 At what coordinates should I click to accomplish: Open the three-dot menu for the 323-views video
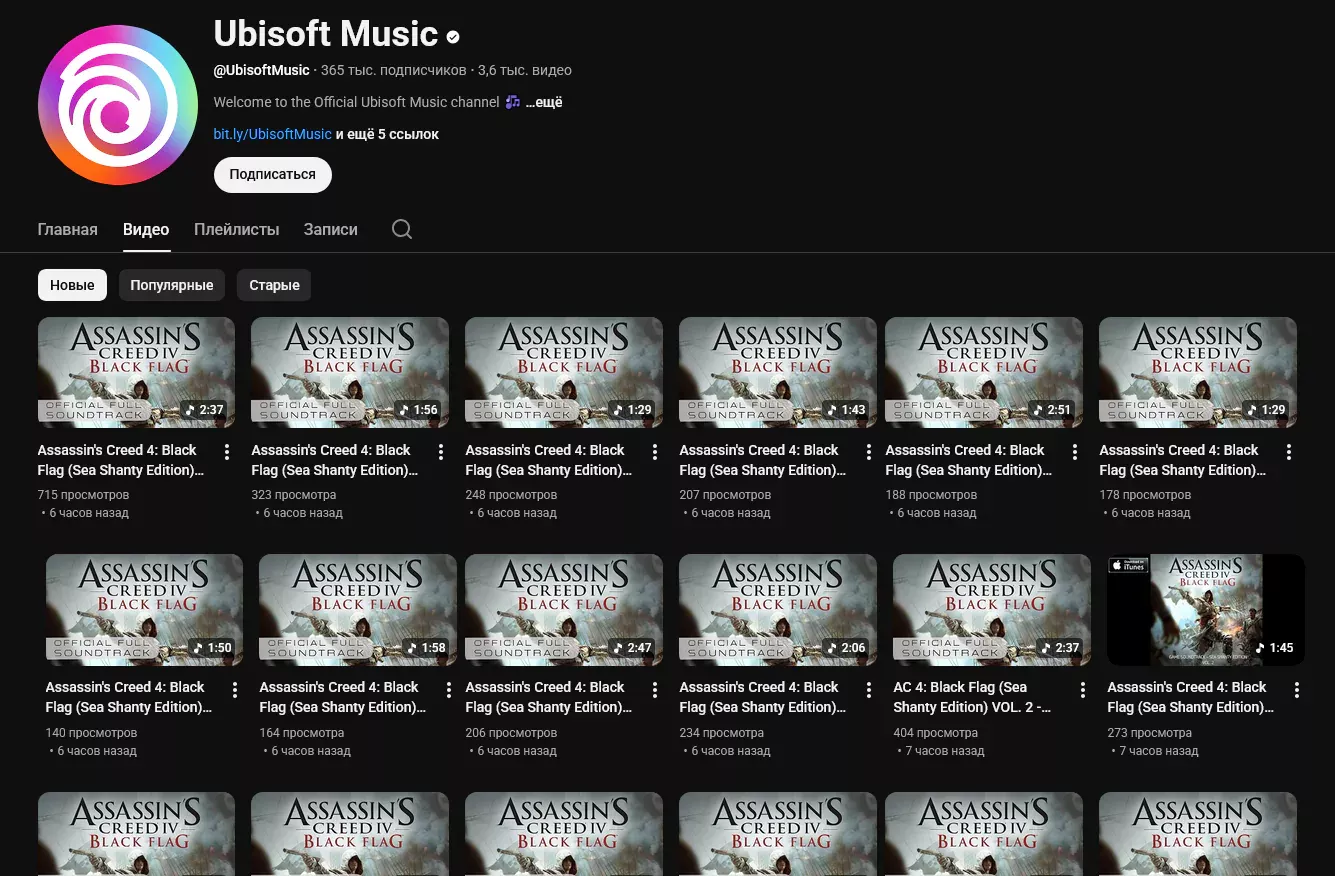coord(441,452)
